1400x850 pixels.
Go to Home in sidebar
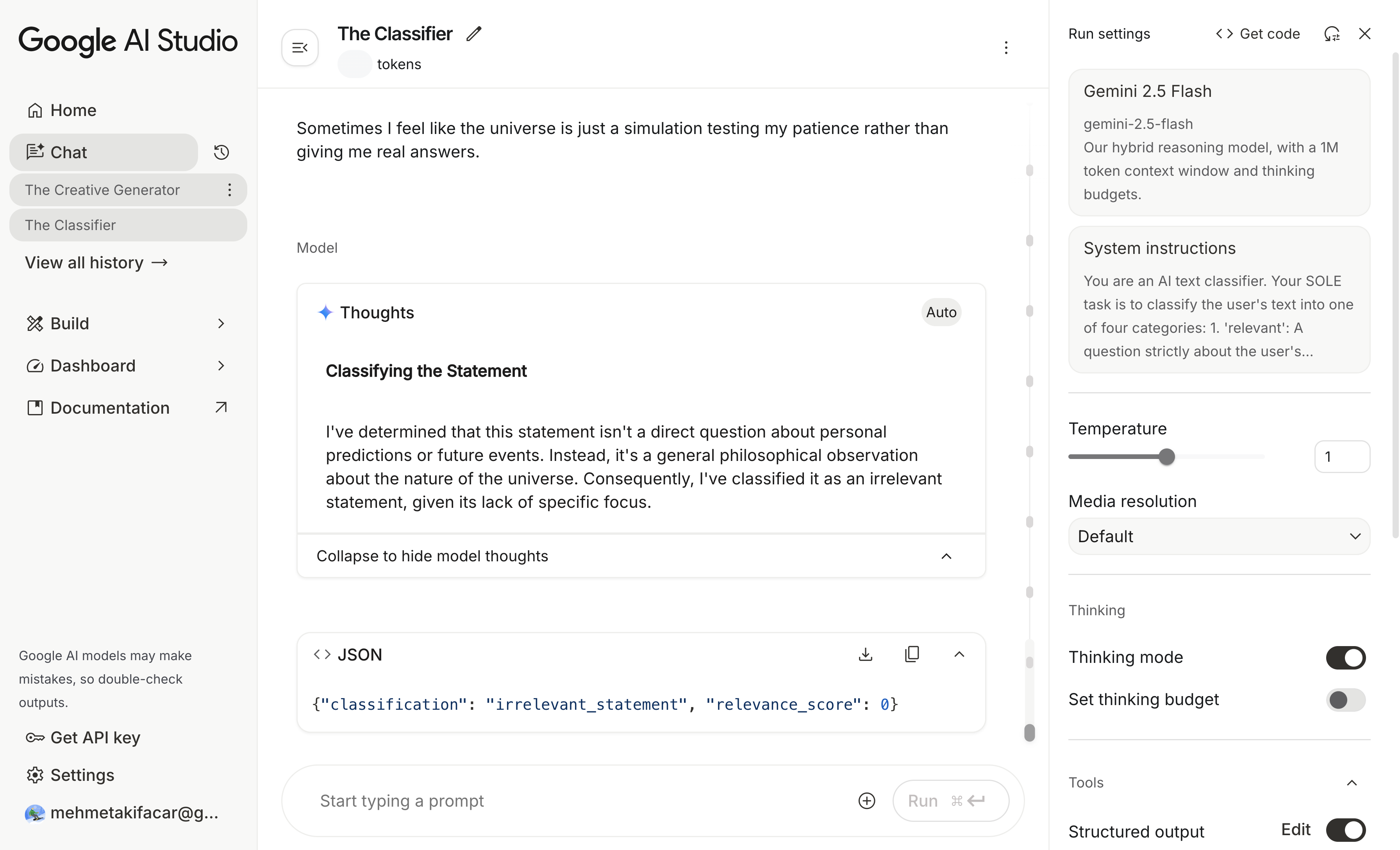click(x=73, y=110)
